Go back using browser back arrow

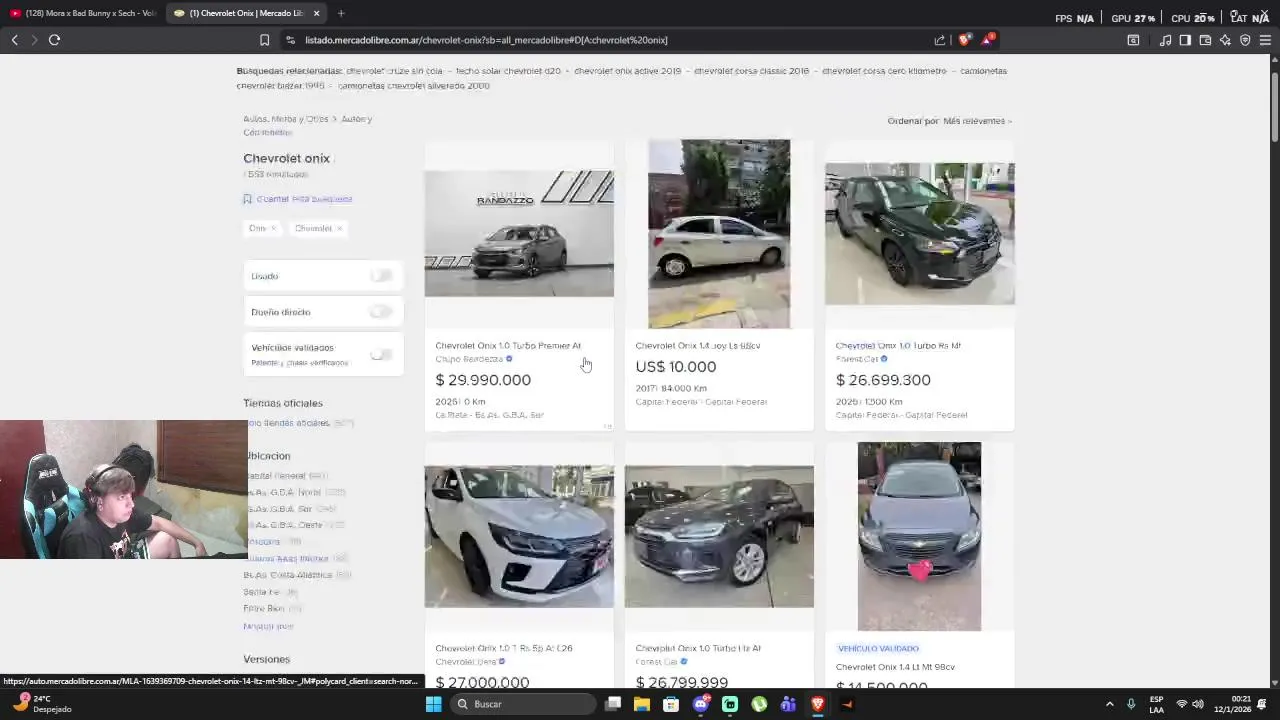(14, 40)
